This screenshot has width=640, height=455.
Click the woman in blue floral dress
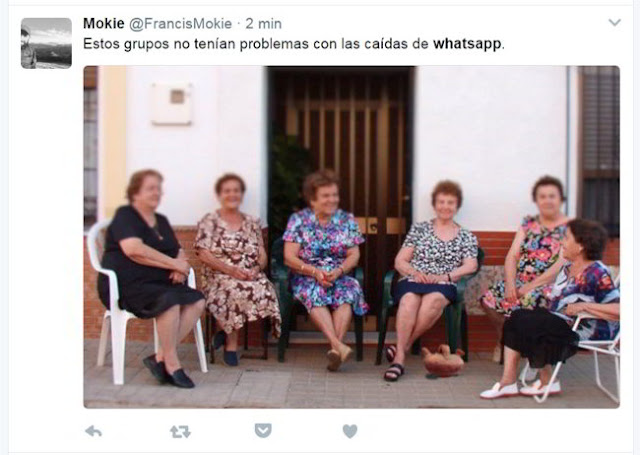(324, 265)
